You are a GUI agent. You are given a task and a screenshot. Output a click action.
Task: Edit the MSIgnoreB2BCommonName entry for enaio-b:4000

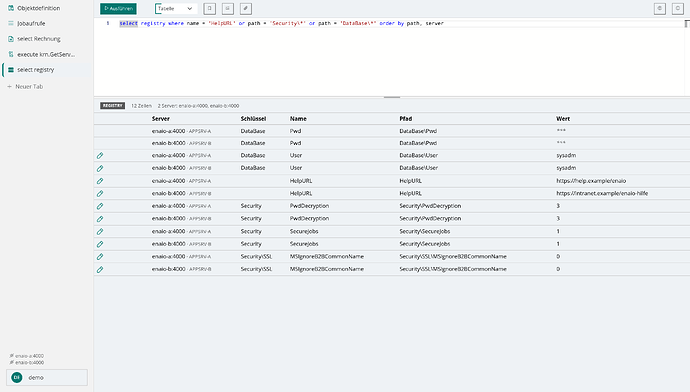point(100,269)
